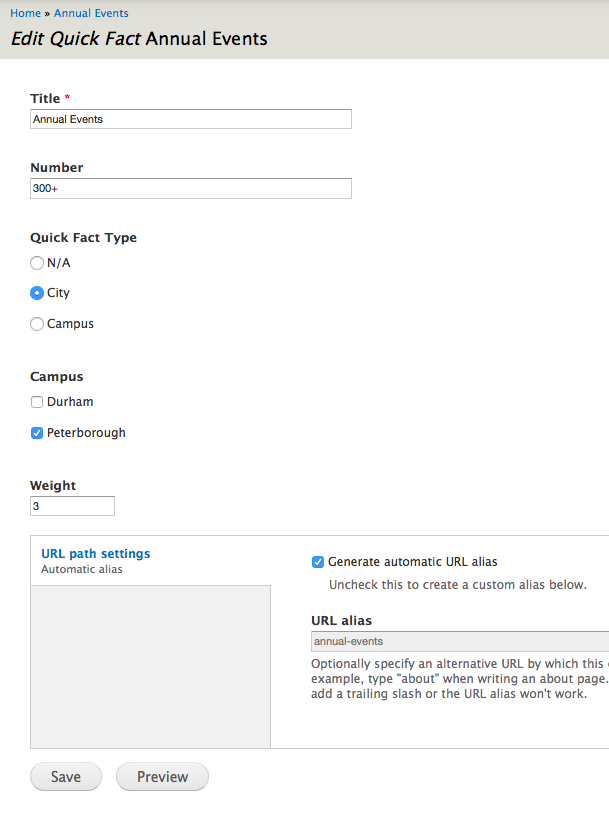
Task: Click the Number field label
Action: point(57,167)
